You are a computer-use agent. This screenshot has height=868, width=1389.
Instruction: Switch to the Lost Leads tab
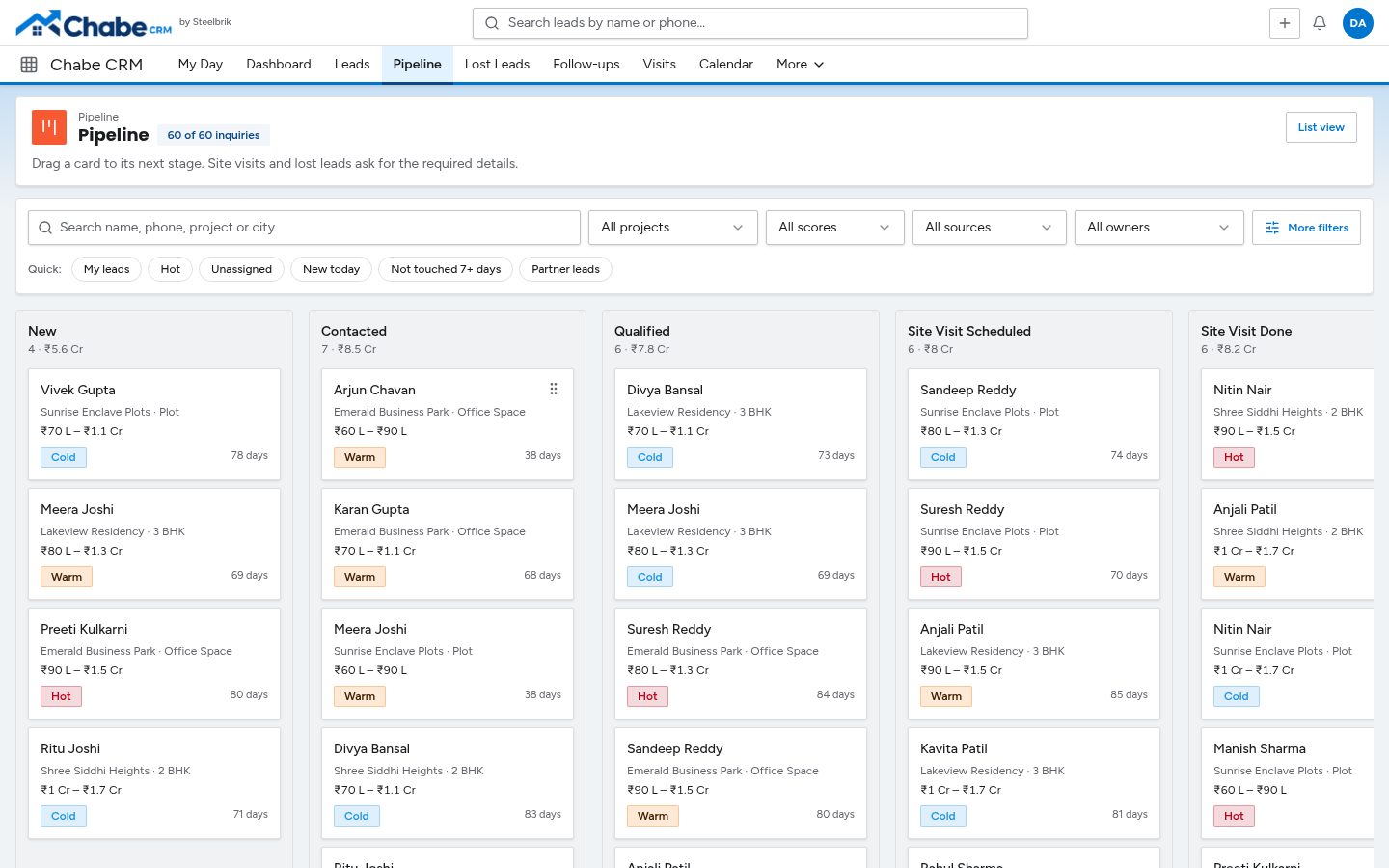point(497,65)
